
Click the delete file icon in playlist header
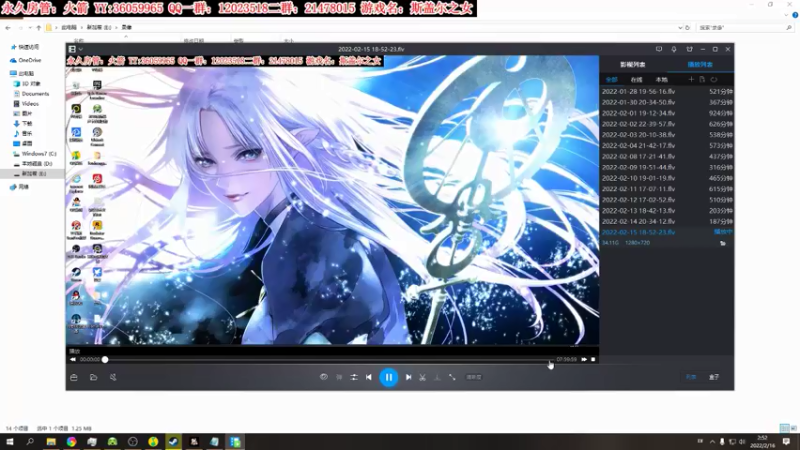coord(702,80)
